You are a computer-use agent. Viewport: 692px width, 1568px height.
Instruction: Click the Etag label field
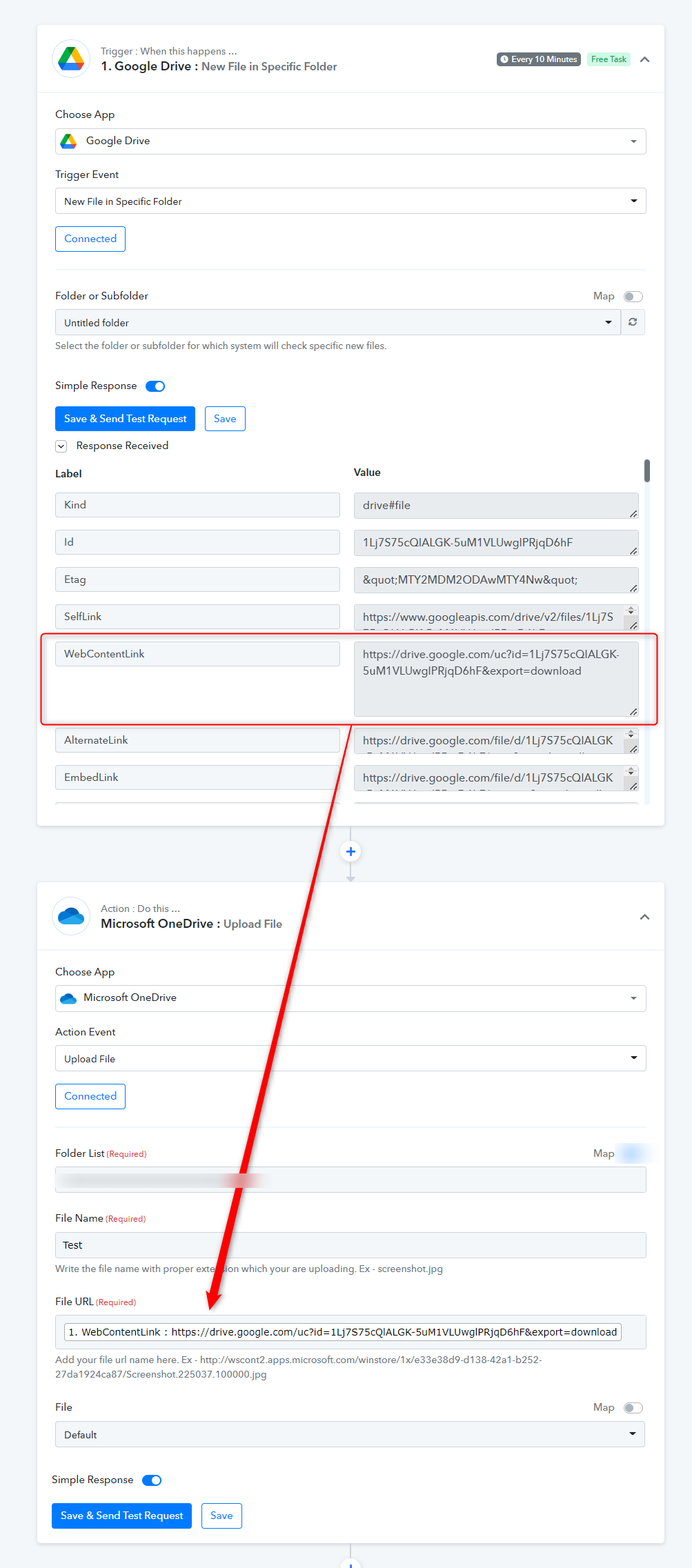point(197,579)
